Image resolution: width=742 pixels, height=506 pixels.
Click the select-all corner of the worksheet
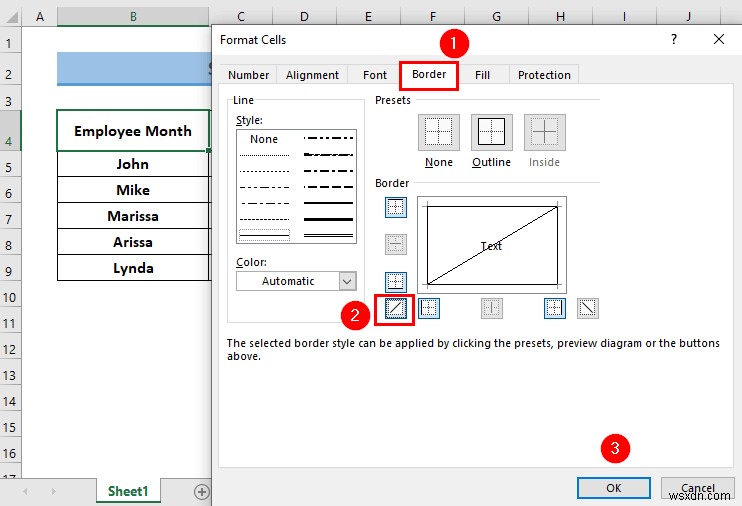click(10, 17)
